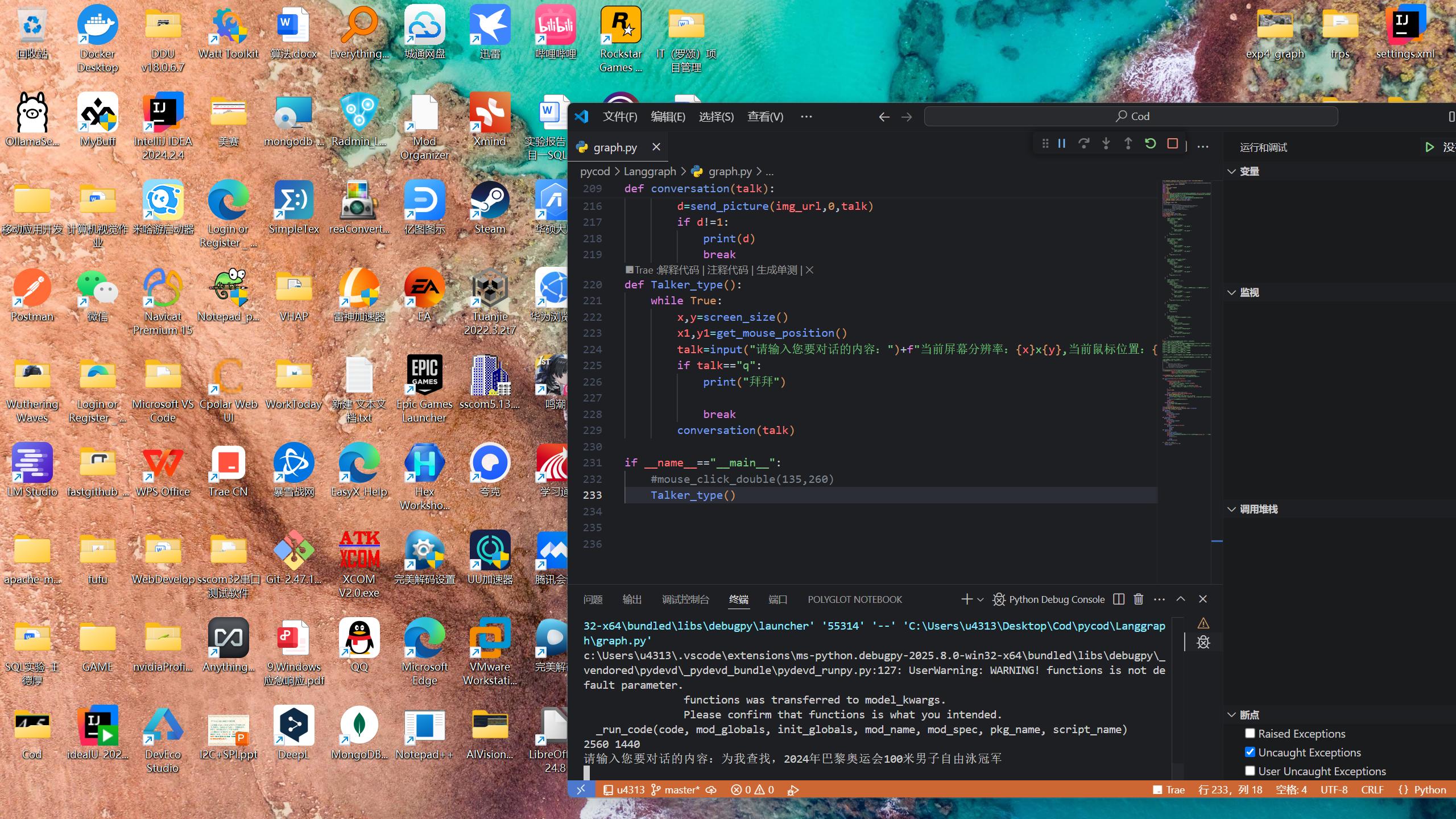The height and width of the screenshot is (819, 1456).
Task: Click 行 233, 列 18 cursor position
Action: (x=1230, y=789)
